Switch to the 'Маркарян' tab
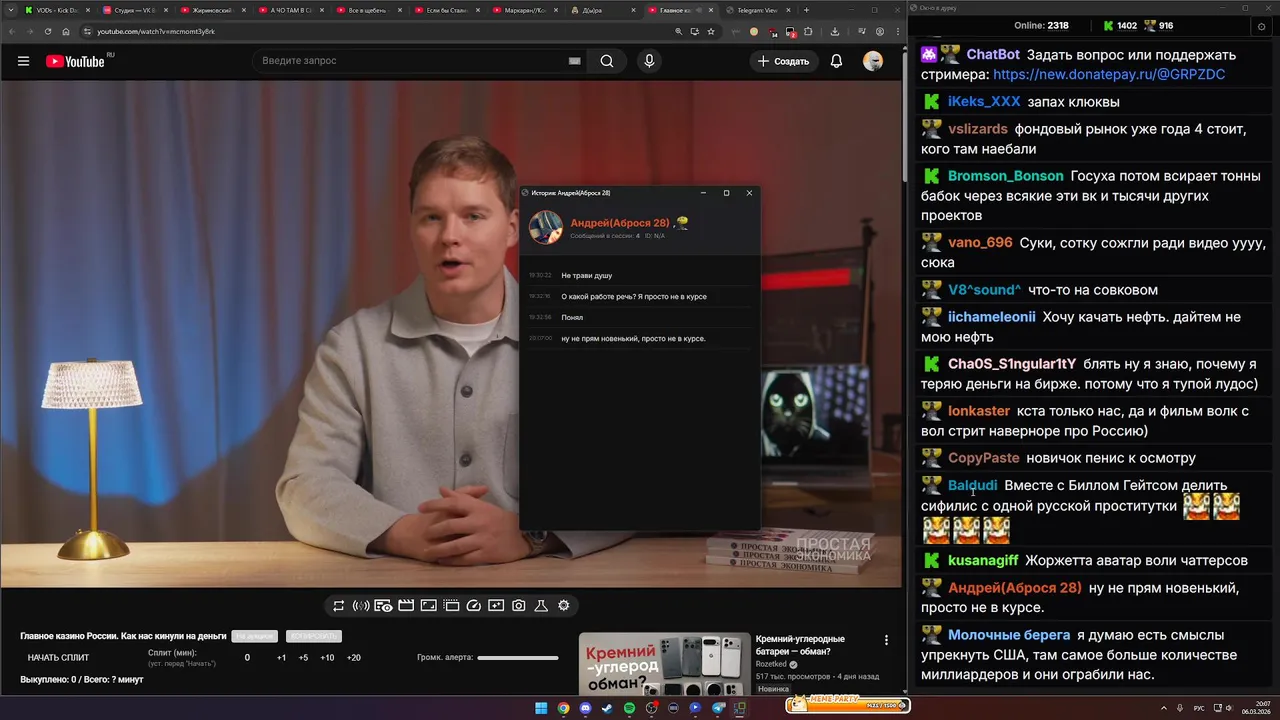 coord(526,10)
